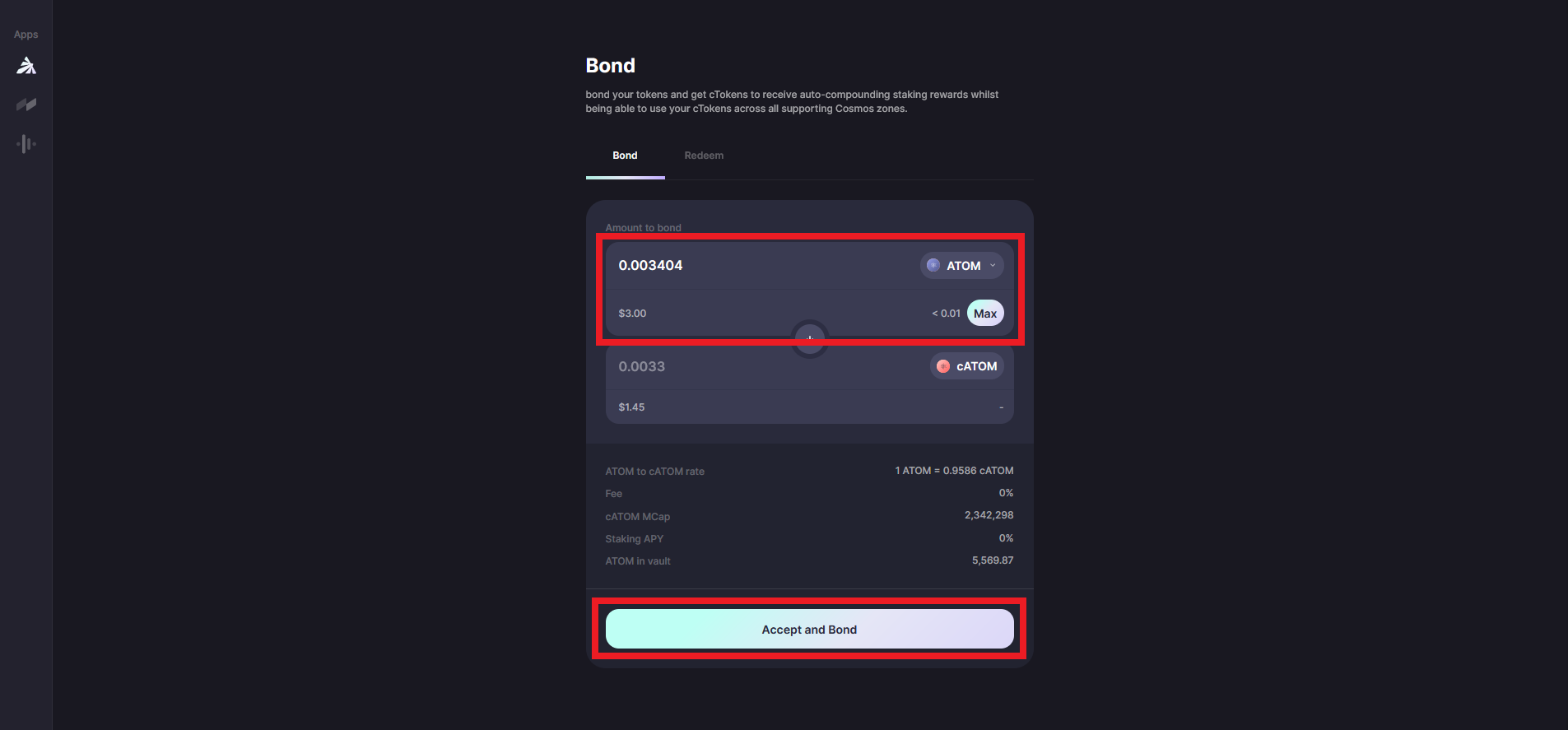Click the cATOM MCap value 2,342,298
This screenshot has height=730, width=1568.
point(989,515)
